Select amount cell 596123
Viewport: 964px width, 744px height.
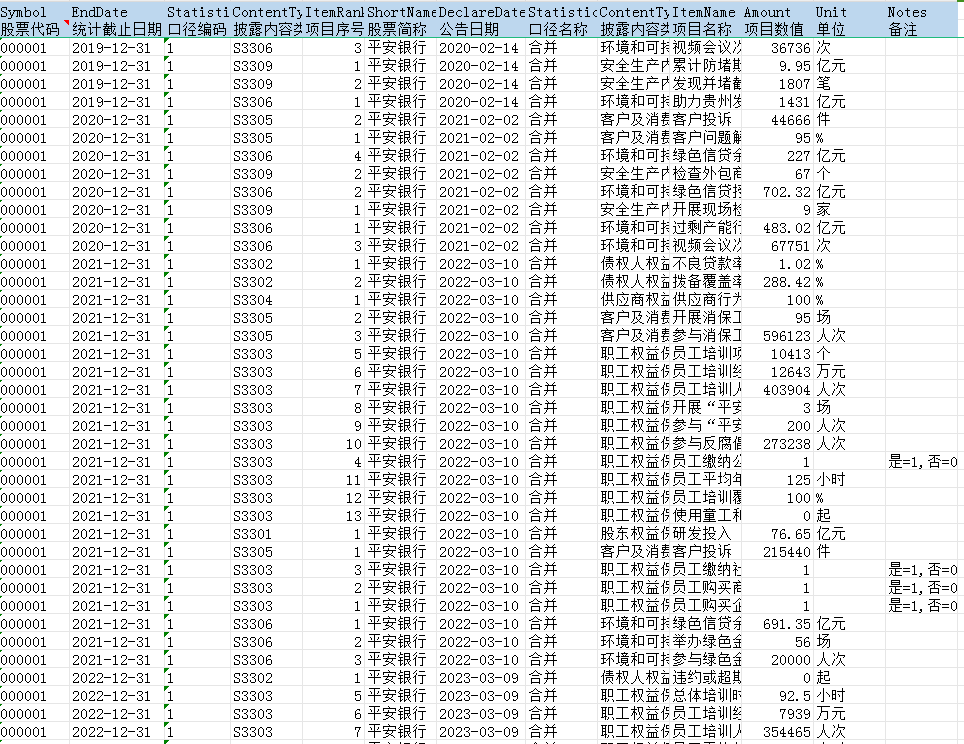click(778, 336)
